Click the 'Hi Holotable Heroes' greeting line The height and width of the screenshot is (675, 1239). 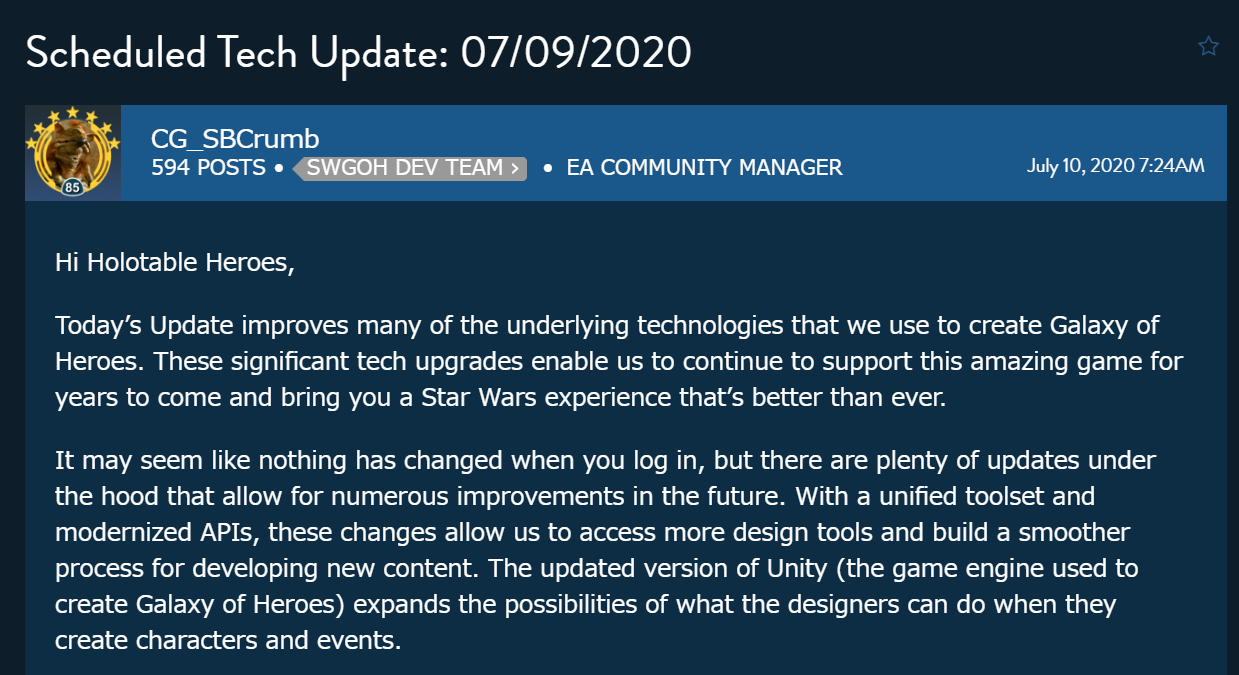coord(176,264)
